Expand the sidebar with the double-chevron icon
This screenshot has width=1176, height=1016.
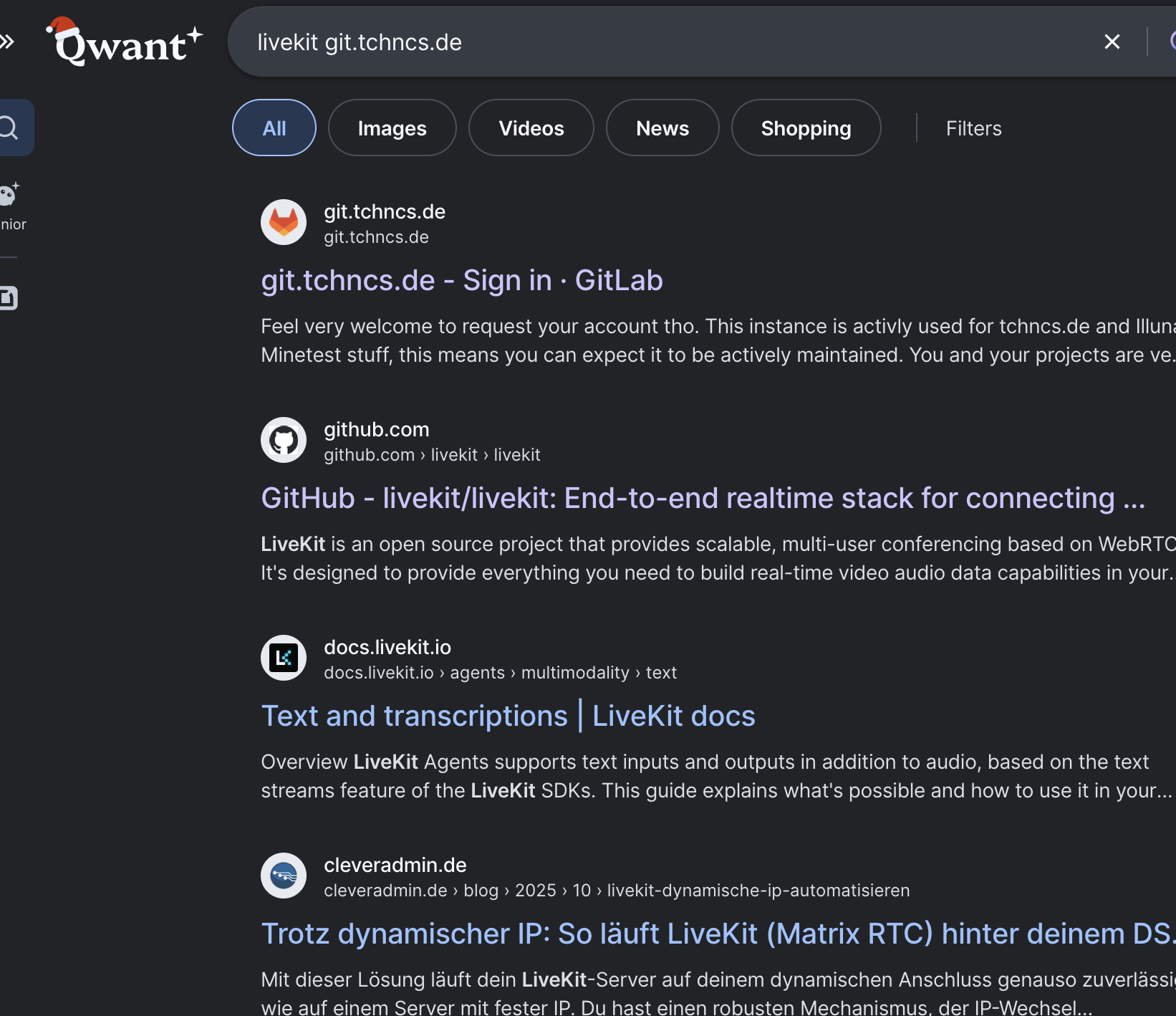tap(7, 42)
